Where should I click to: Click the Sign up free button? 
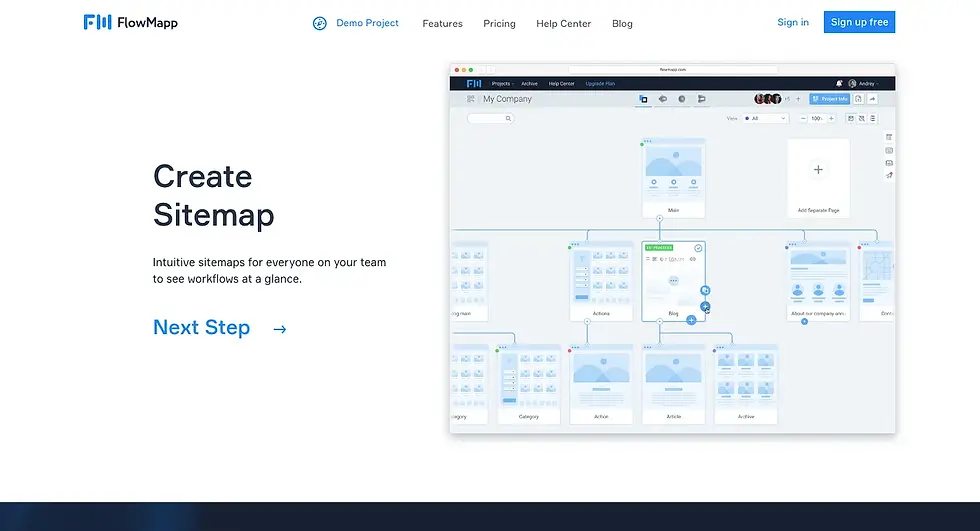(x=859, y=22)
